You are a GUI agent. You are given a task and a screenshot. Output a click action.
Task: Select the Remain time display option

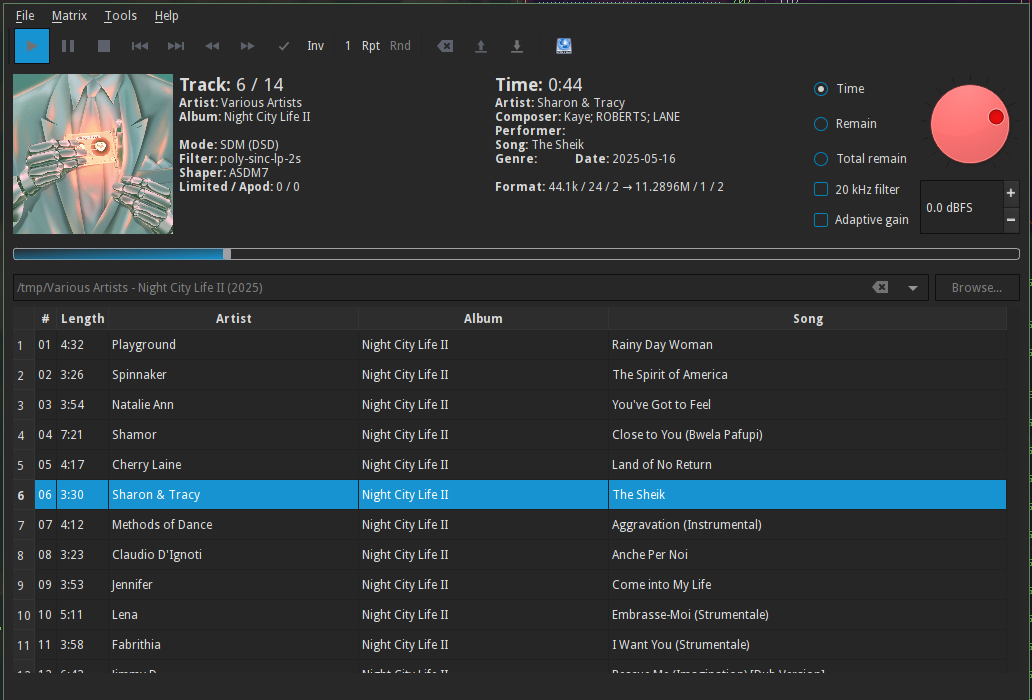[x=821, y=124]
